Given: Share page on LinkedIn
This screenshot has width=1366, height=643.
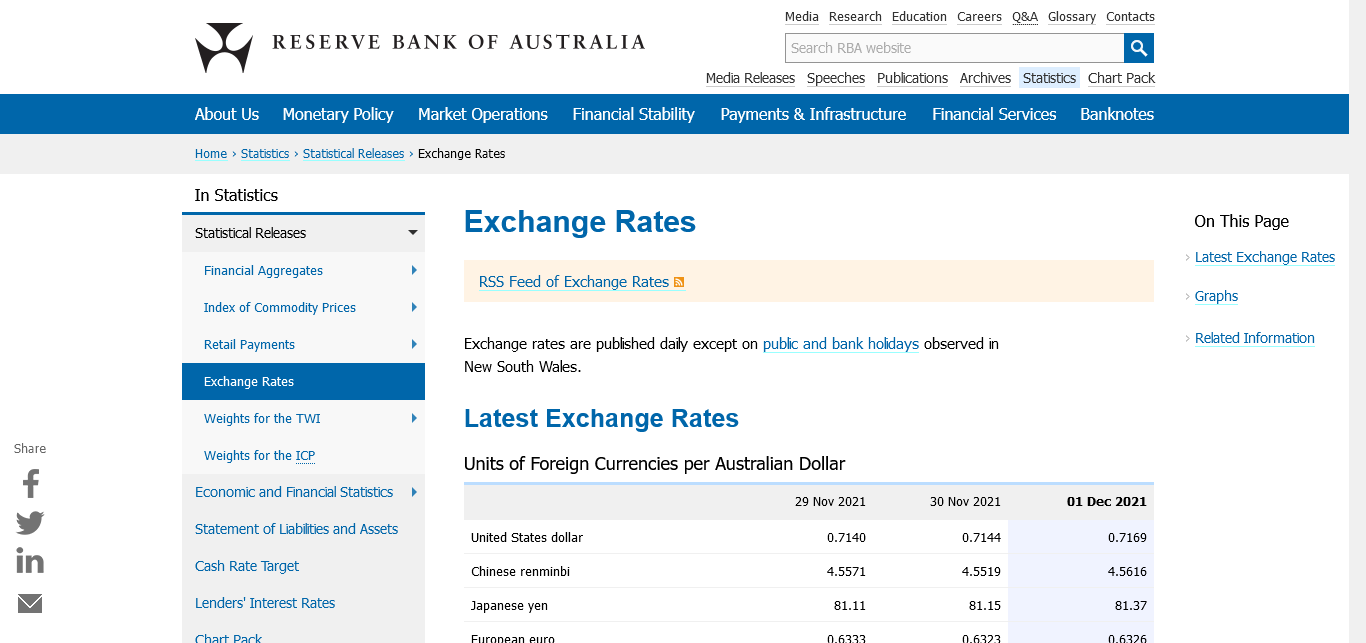Looking at the screenshot, I should click(x=30, y=562).
